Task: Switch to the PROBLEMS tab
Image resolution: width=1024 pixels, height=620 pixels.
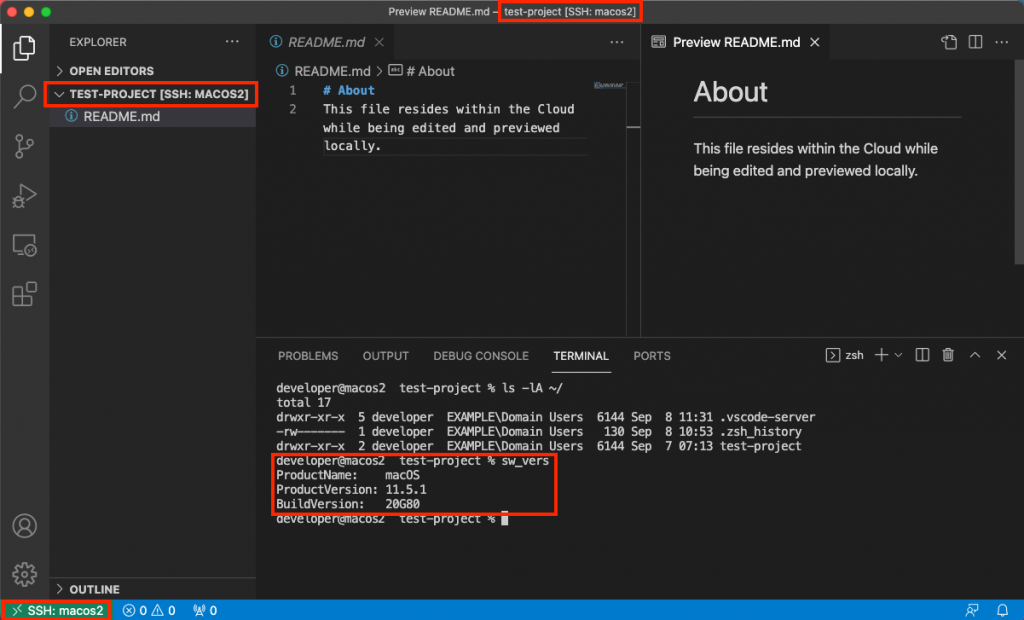Action: [x=307, y=355]
